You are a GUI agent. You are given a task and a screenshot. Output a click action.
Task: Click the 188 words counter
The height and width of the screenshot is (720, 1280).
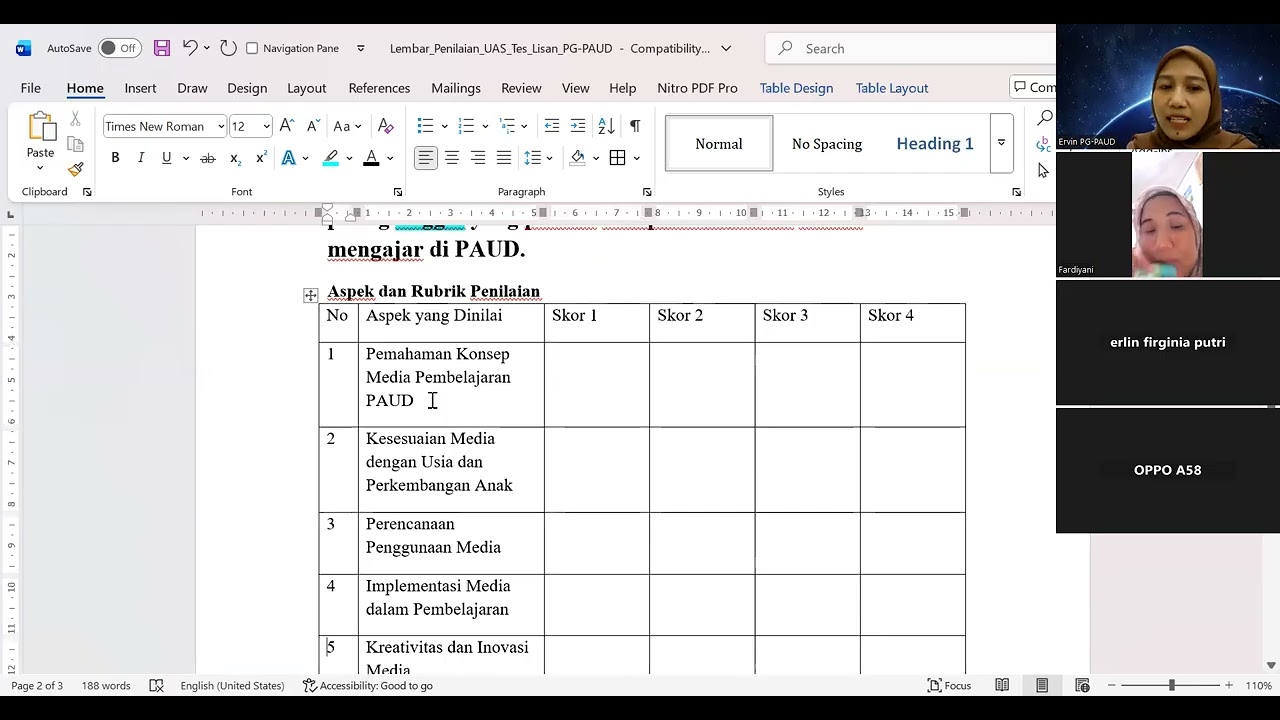pos(106,685)
